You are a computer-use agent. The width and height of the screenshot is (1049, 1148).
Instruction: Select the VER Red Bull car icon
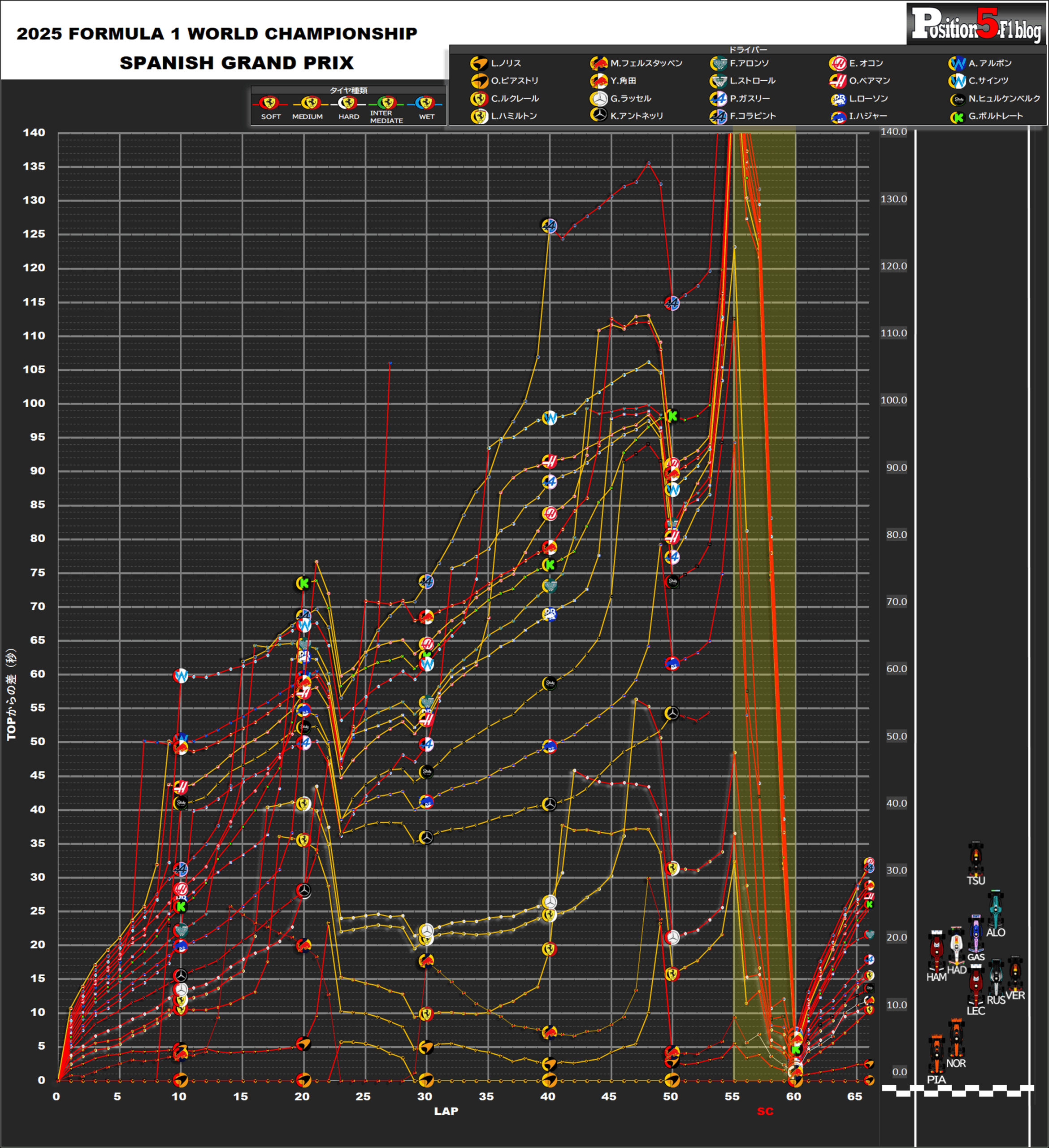click(x=1015, y=974)
